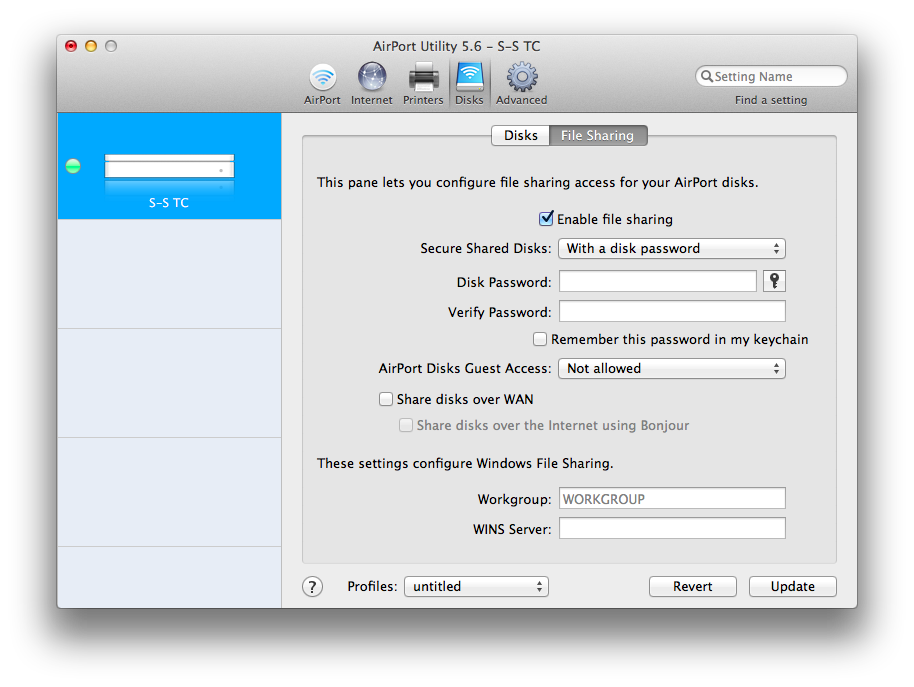This screenshot has width=914, height=687.
Task: Click the Workgroup text field
Action: [672, 499]
